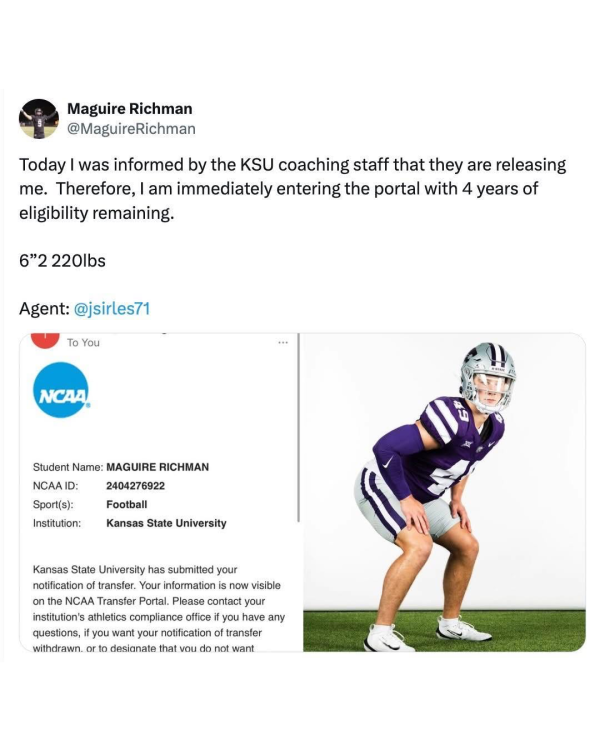
Task: Open the @MaguireRichman handle
Action: pyautogui.click(x=131, y=129)
